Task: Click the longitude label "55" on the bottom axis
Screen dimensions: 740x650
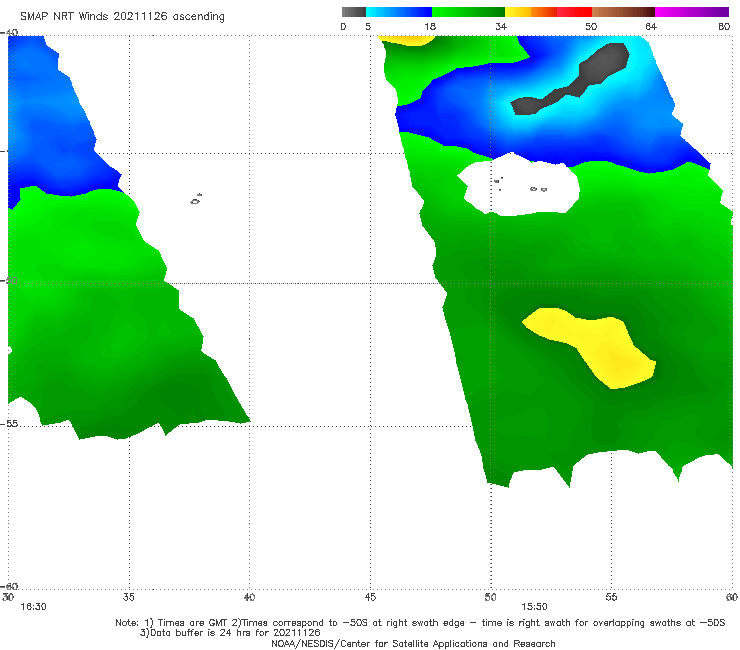Action: pos(611,597)
